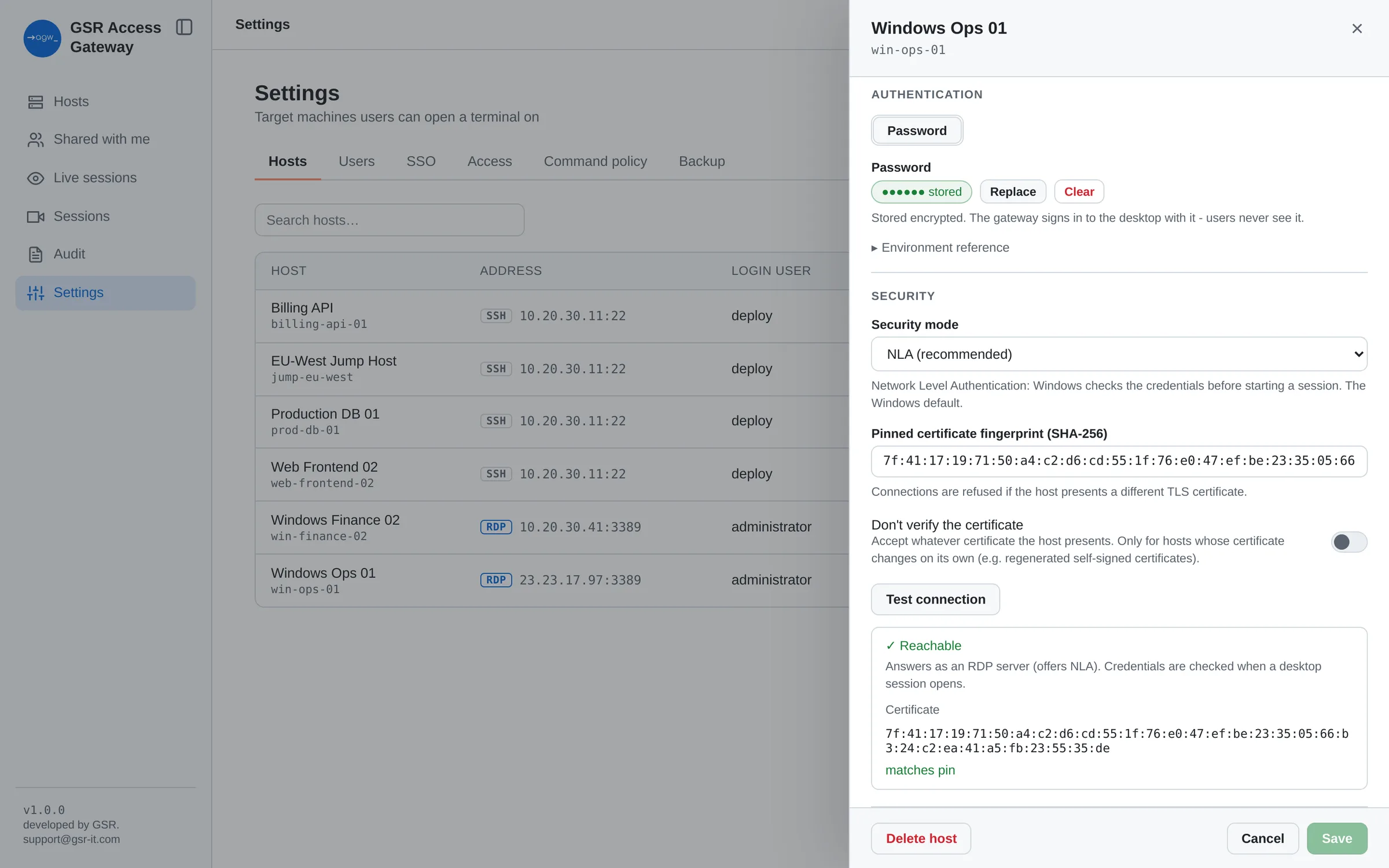
Task: Select the Web Frontend 02 host row
Action: pyautogui.click(x=552, y=474)
